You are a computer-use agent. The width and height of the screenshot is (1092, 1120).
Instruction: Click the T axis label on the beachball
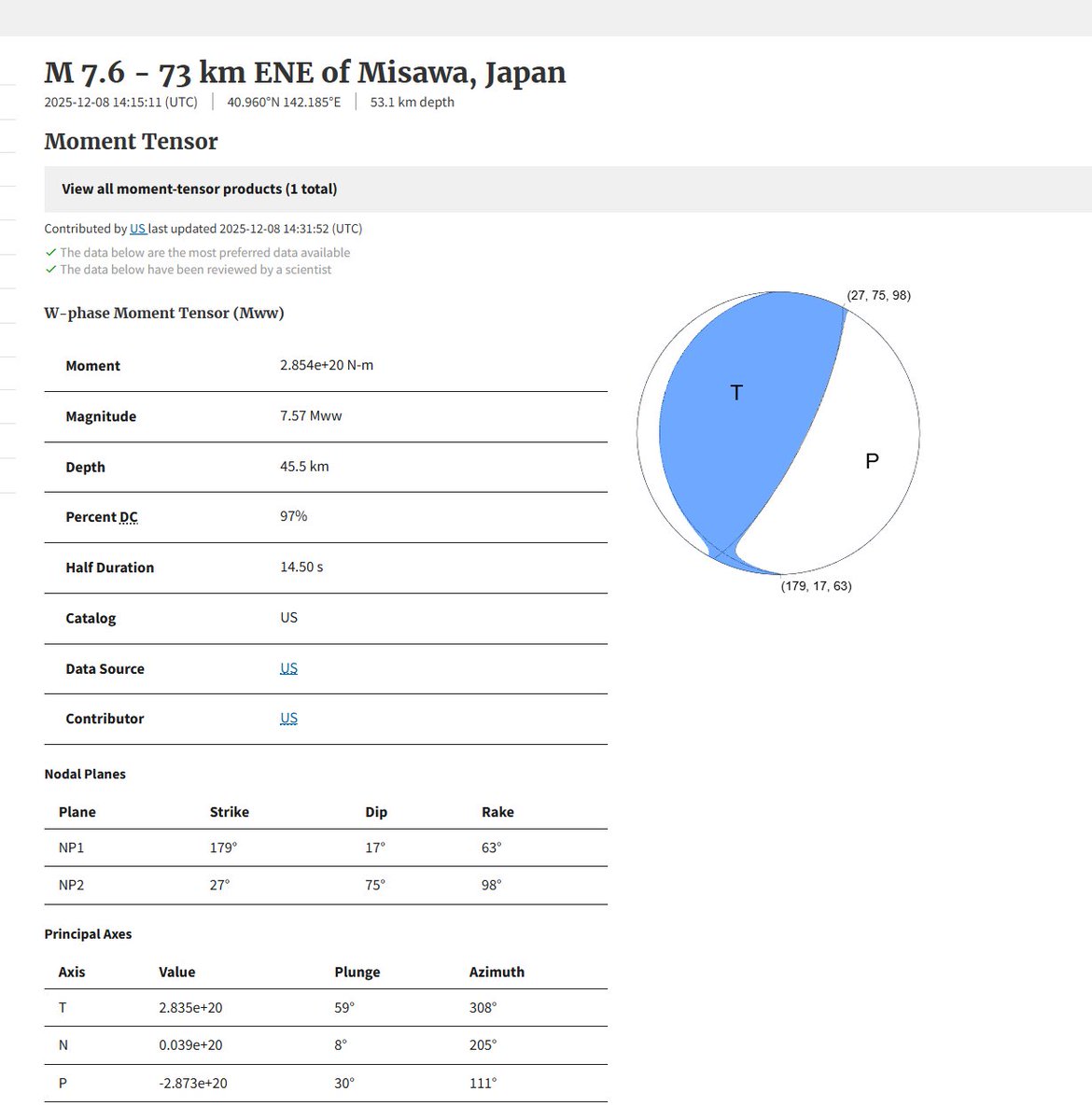pos(736,393)
